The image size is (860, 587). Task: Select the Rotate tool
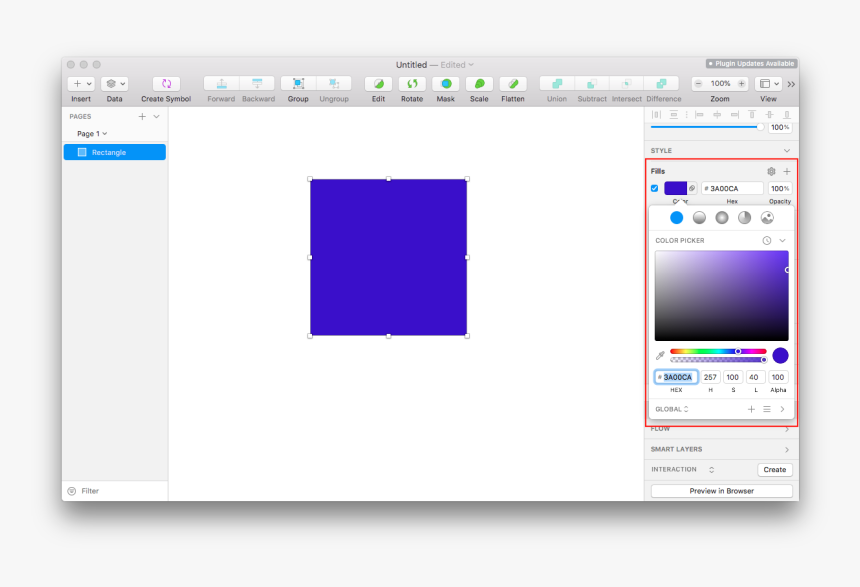click(x=412, y=83)
